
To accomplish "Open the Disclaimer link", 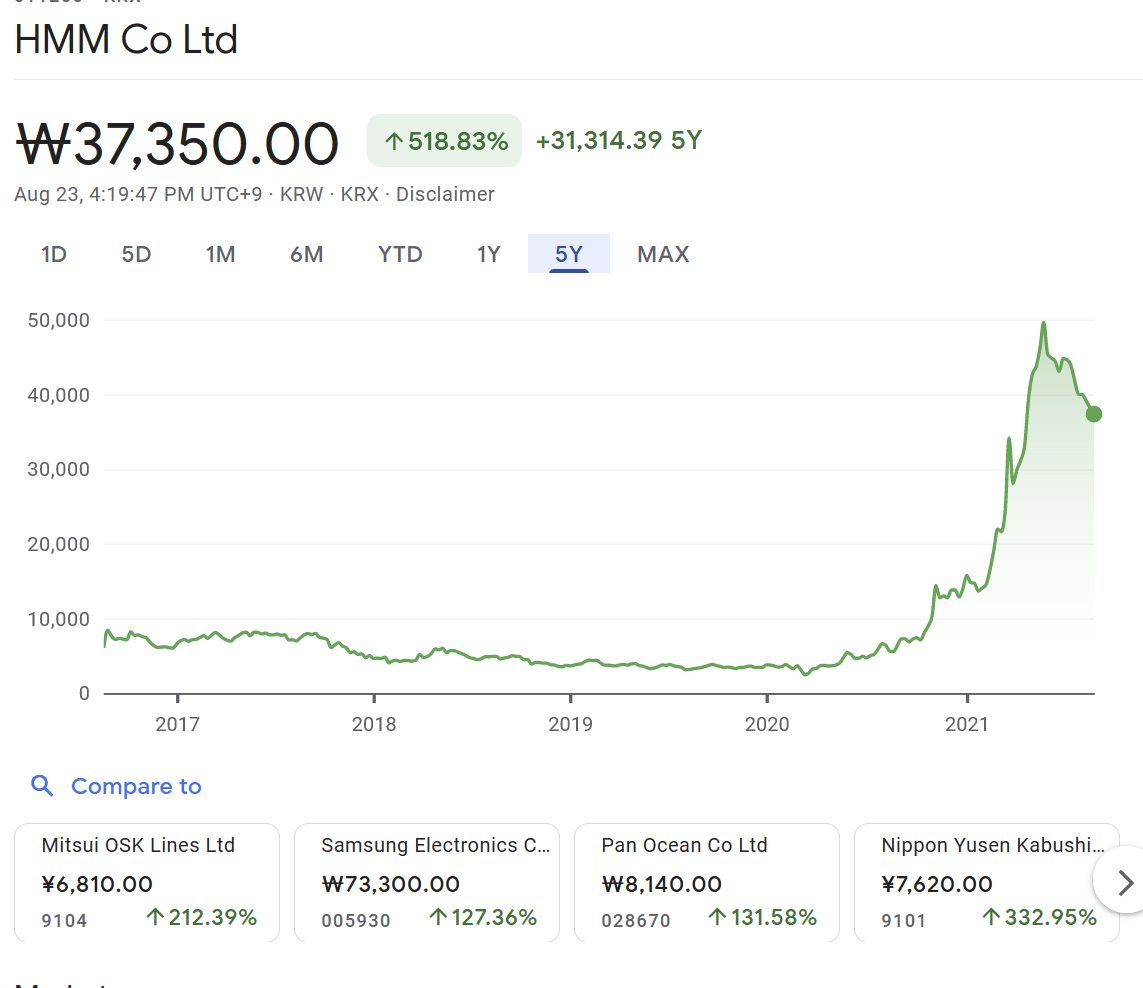I will (x=445, y=194).
